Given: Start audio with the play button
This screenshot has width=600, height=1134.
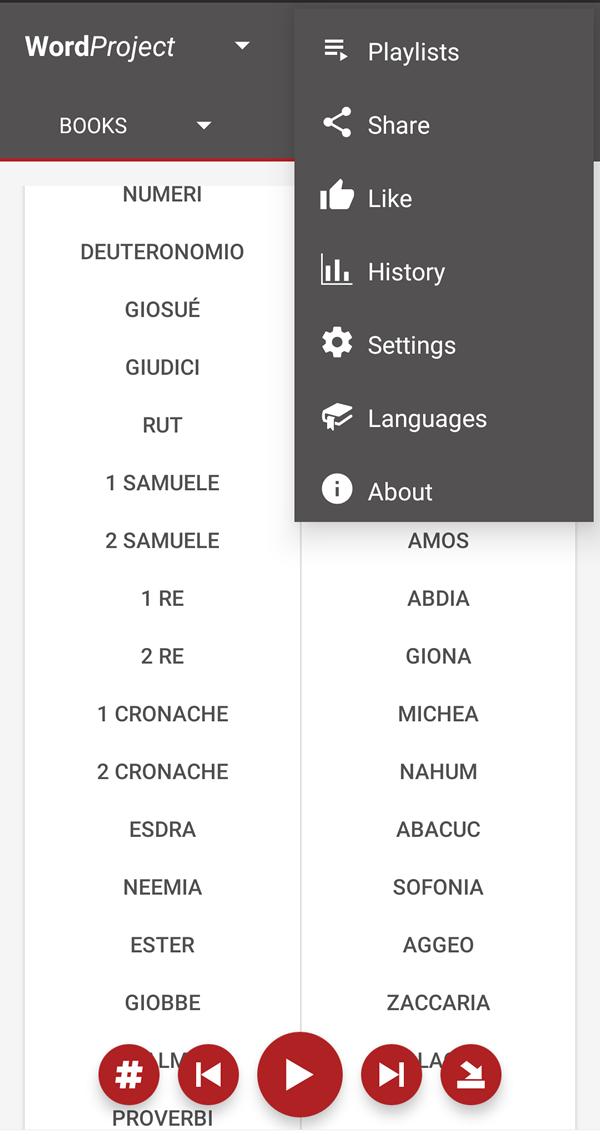Looking at the screenshot, I should 299,1074.
